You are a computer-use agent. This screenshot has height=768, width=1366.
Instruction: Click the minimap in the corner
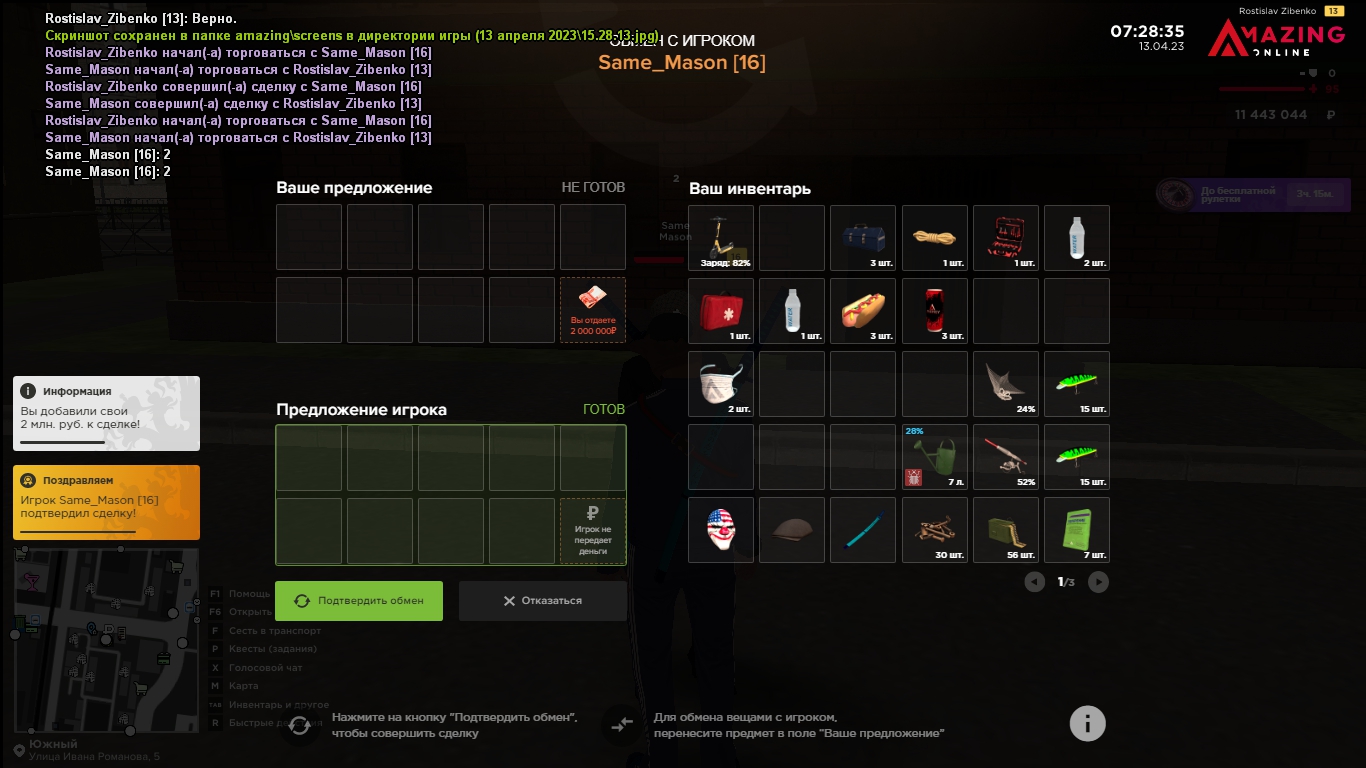click(106, 640)
